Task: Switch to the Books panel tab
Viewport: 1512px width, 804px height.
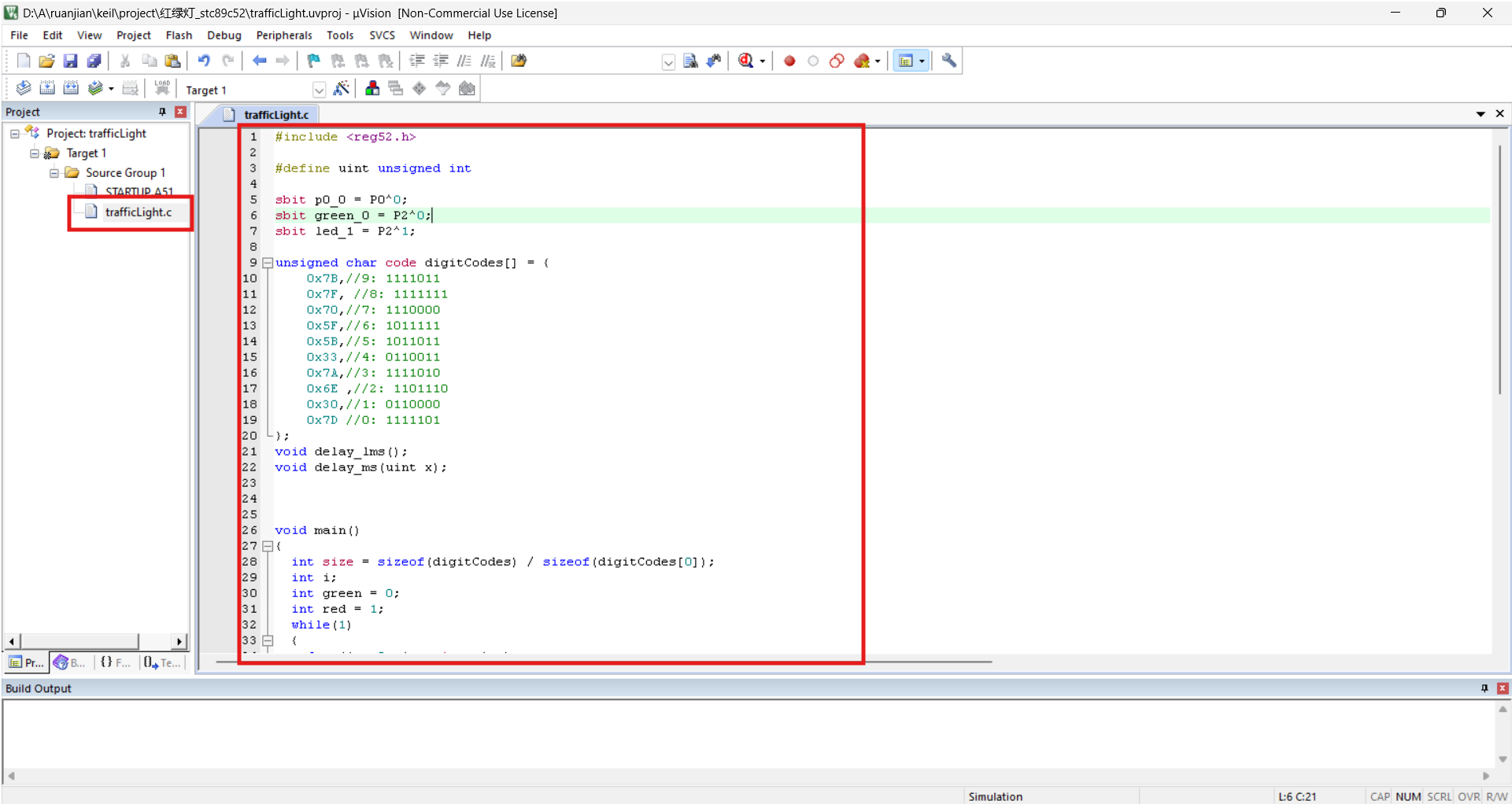Action: click(x=70, y=662)
